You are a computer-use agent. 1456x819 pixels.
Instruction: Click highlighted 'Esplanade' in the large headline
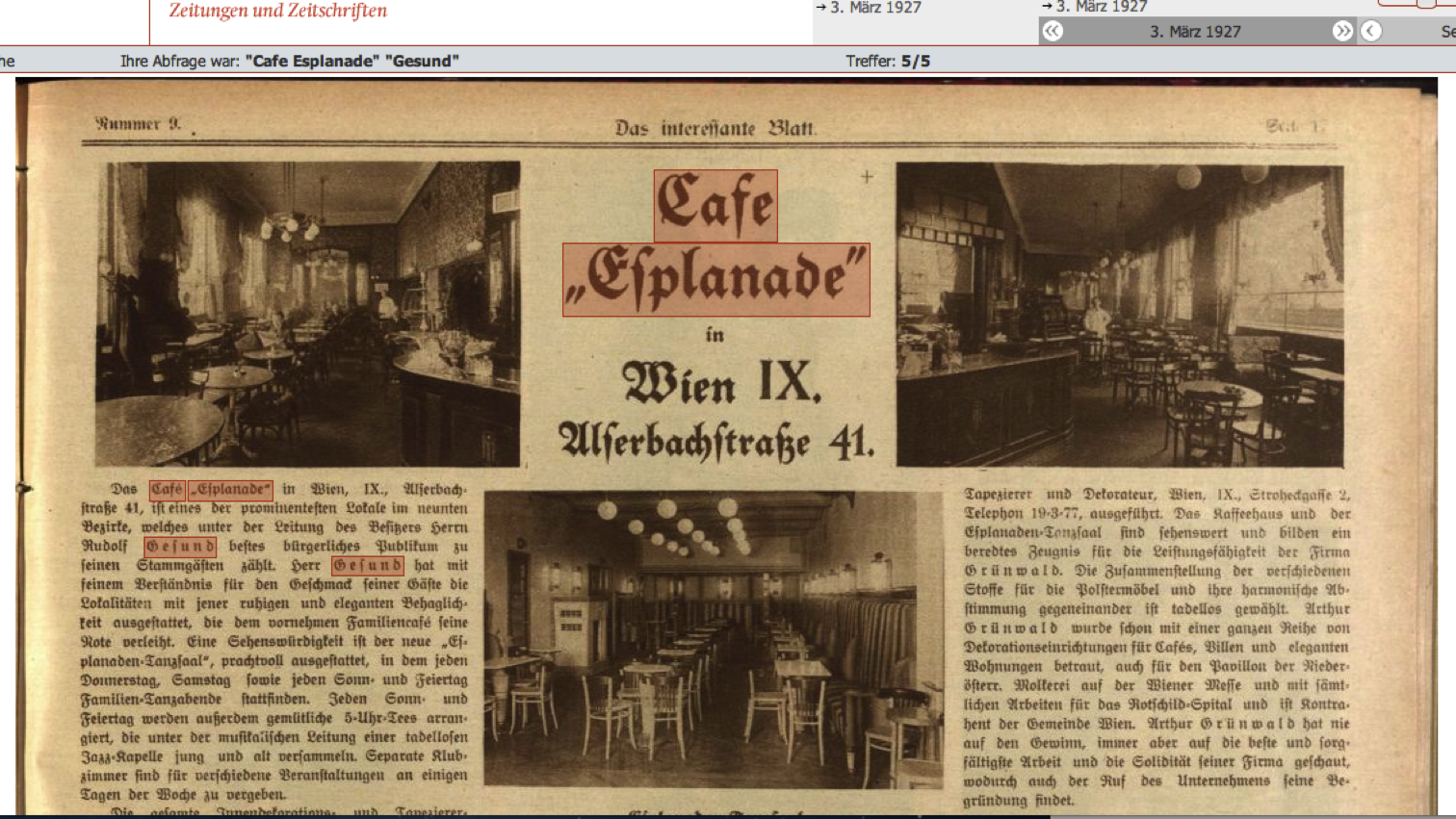pyautogui.click(x=715, y=280)
